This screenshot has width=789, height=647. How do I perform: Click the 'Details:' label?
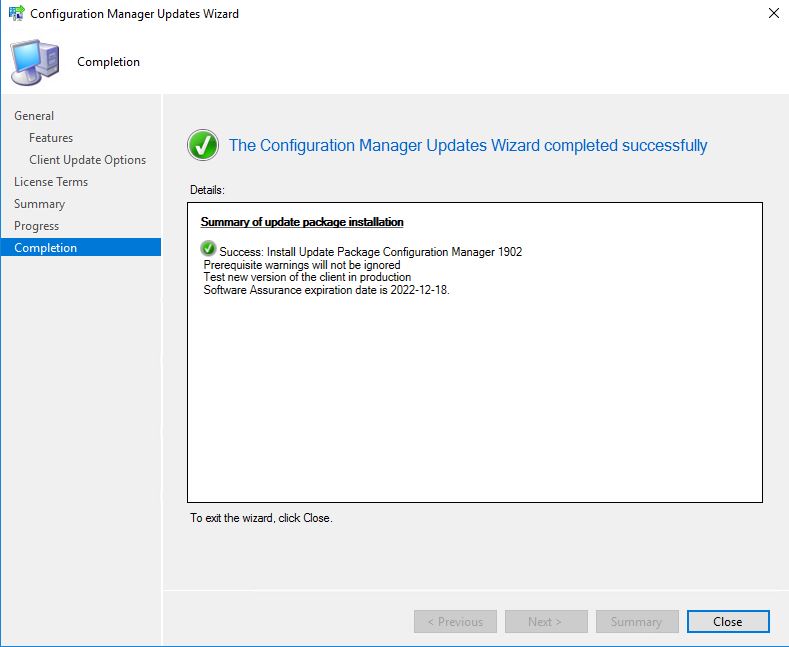pos(207,190)
